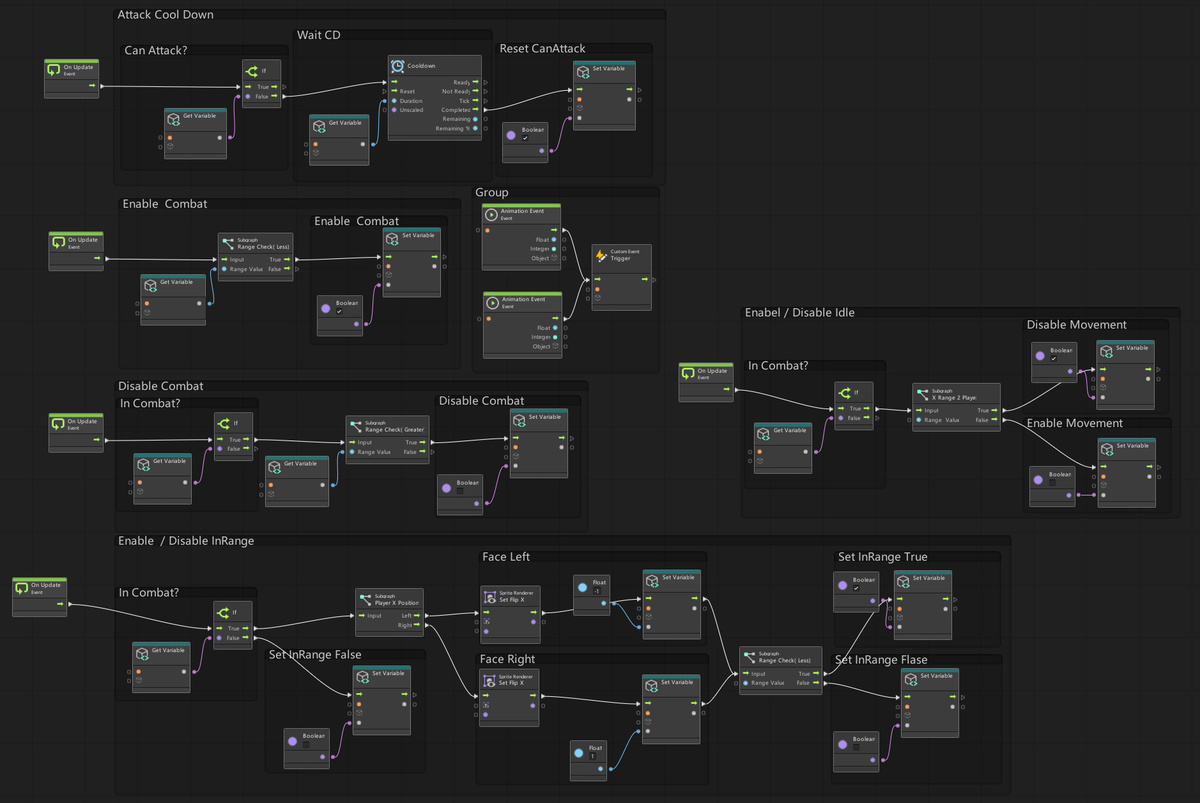This screenshot has width=1200, height=803.
Task: Click the Set Flip X icon in Face Left
Action: [x=489, y=597]
